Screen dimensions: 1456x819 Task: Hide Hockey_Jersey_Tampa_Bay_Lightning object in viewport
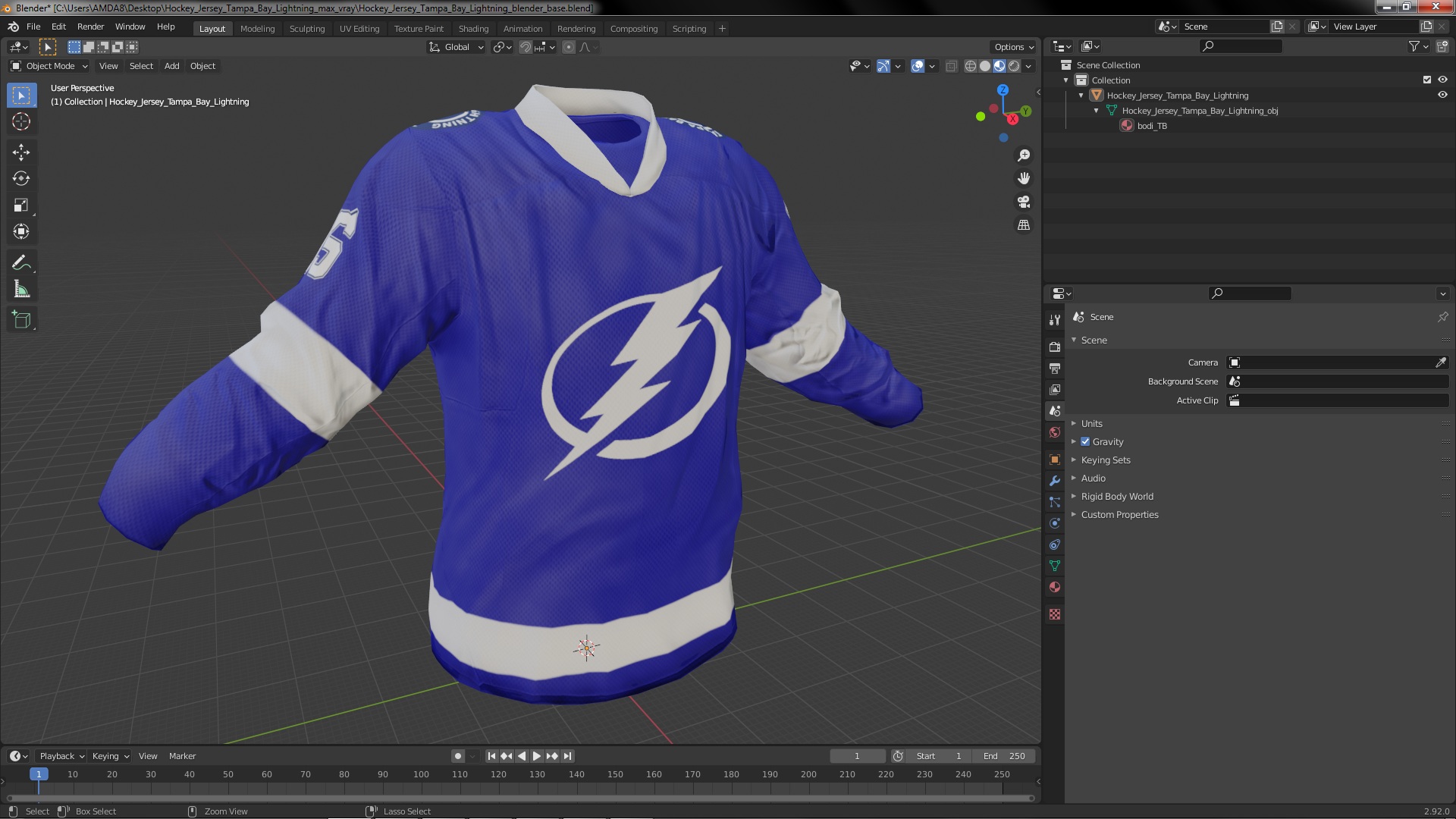pos(1442,96)
